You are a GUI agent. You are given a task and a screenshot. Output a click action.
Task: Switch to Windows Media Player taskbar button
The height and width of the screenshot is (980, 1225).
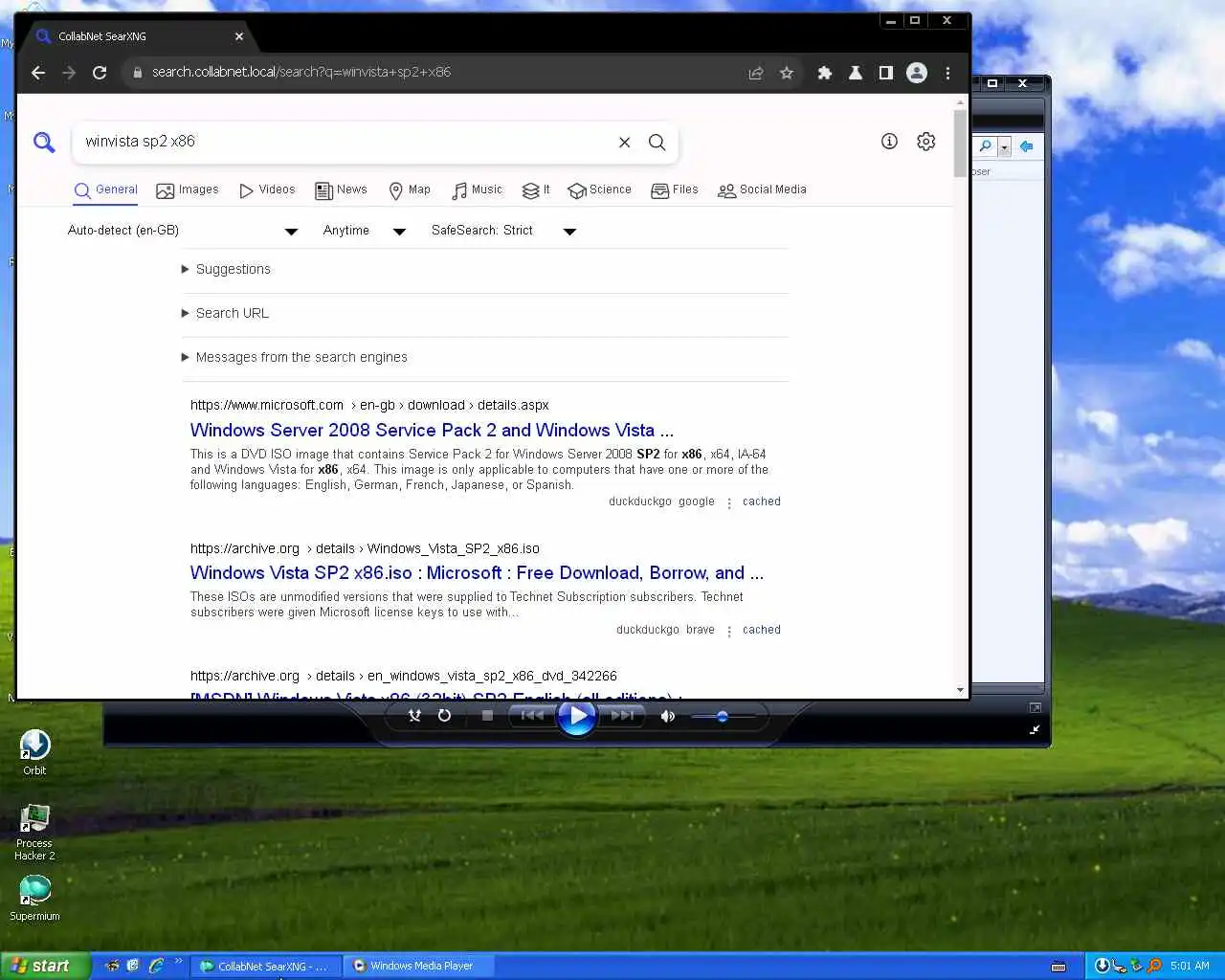pyautogui.click(x=418, y=966)
